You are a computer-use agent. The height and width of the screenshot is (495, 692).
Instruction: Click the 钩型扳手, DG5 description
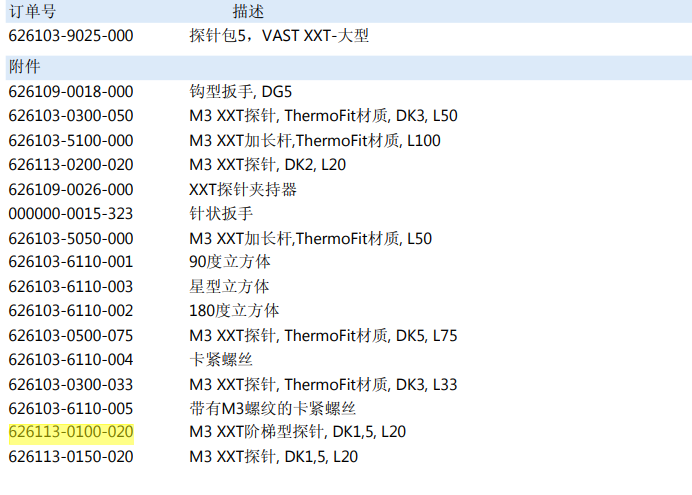click(240, 91)
